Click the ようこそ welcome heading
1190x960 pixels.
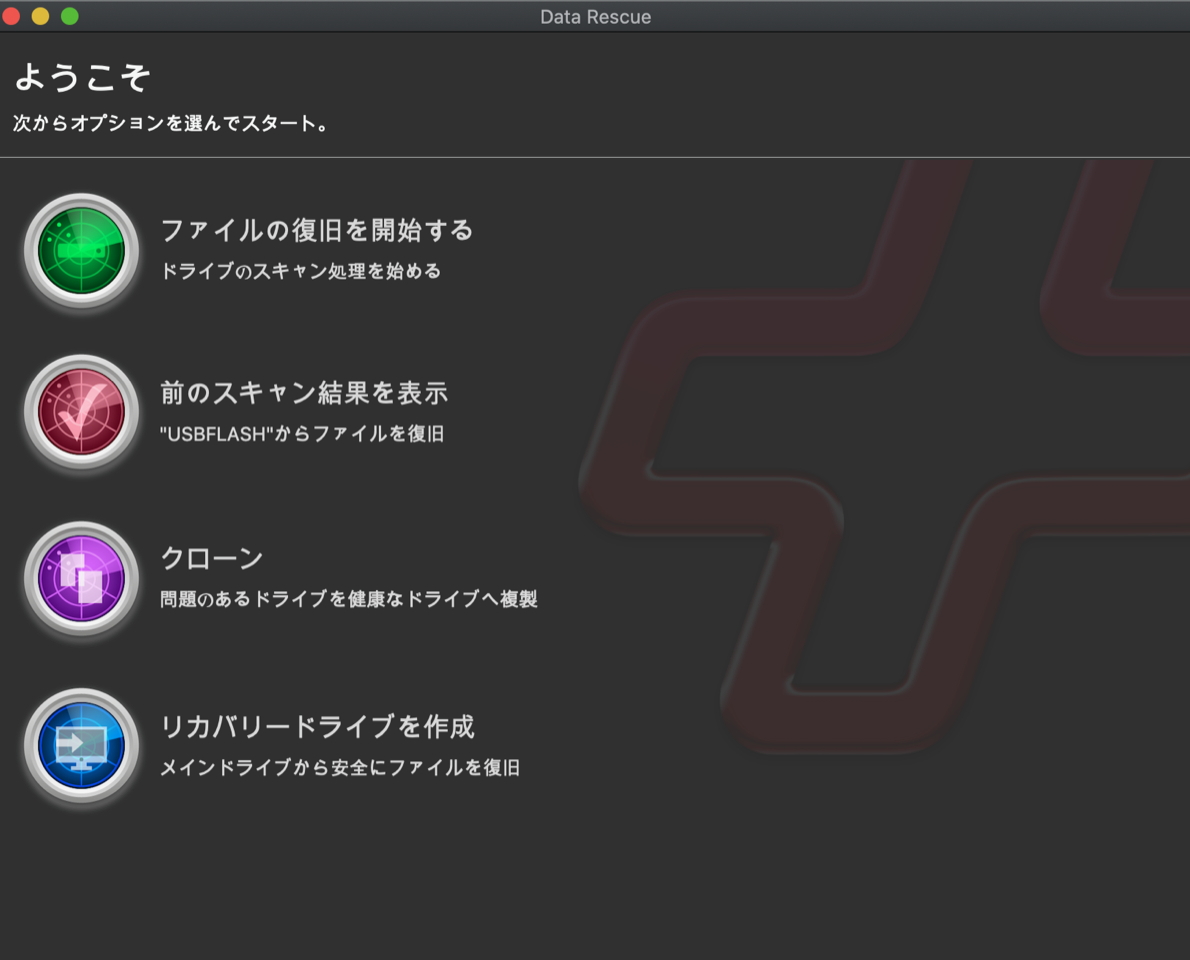pyautogui.click(x=82, y=78)
